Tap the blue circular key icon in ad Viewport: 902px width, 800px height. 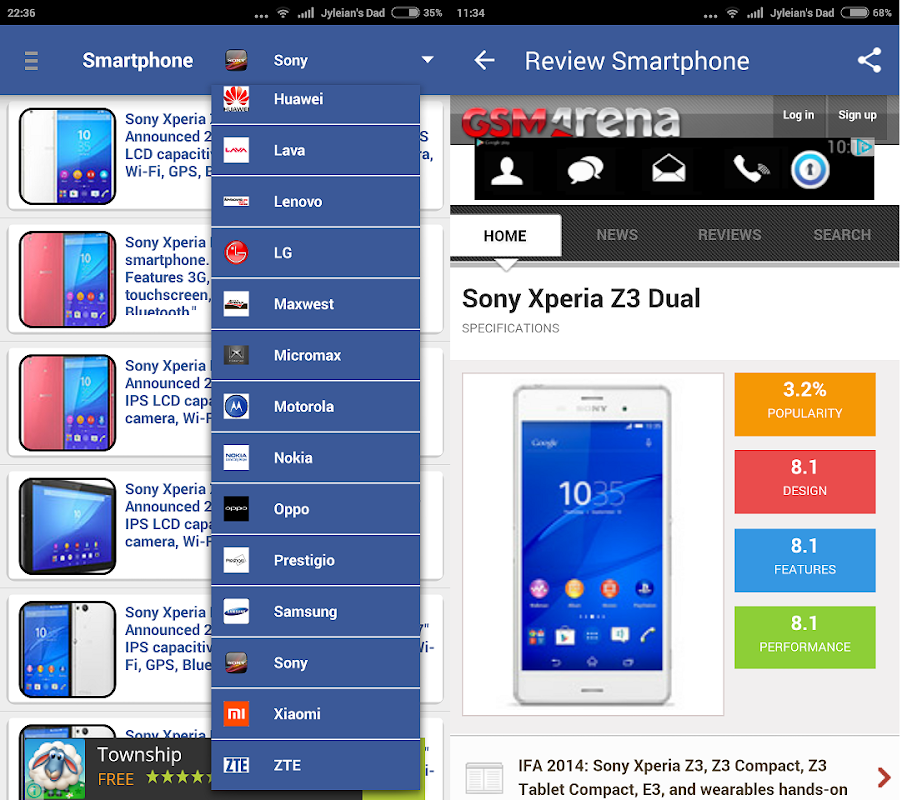coord(810,170)
